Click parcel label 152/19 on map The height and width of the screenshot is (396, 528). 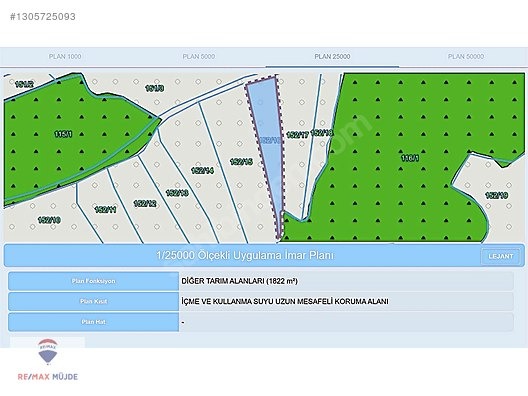tap(497, 195)
